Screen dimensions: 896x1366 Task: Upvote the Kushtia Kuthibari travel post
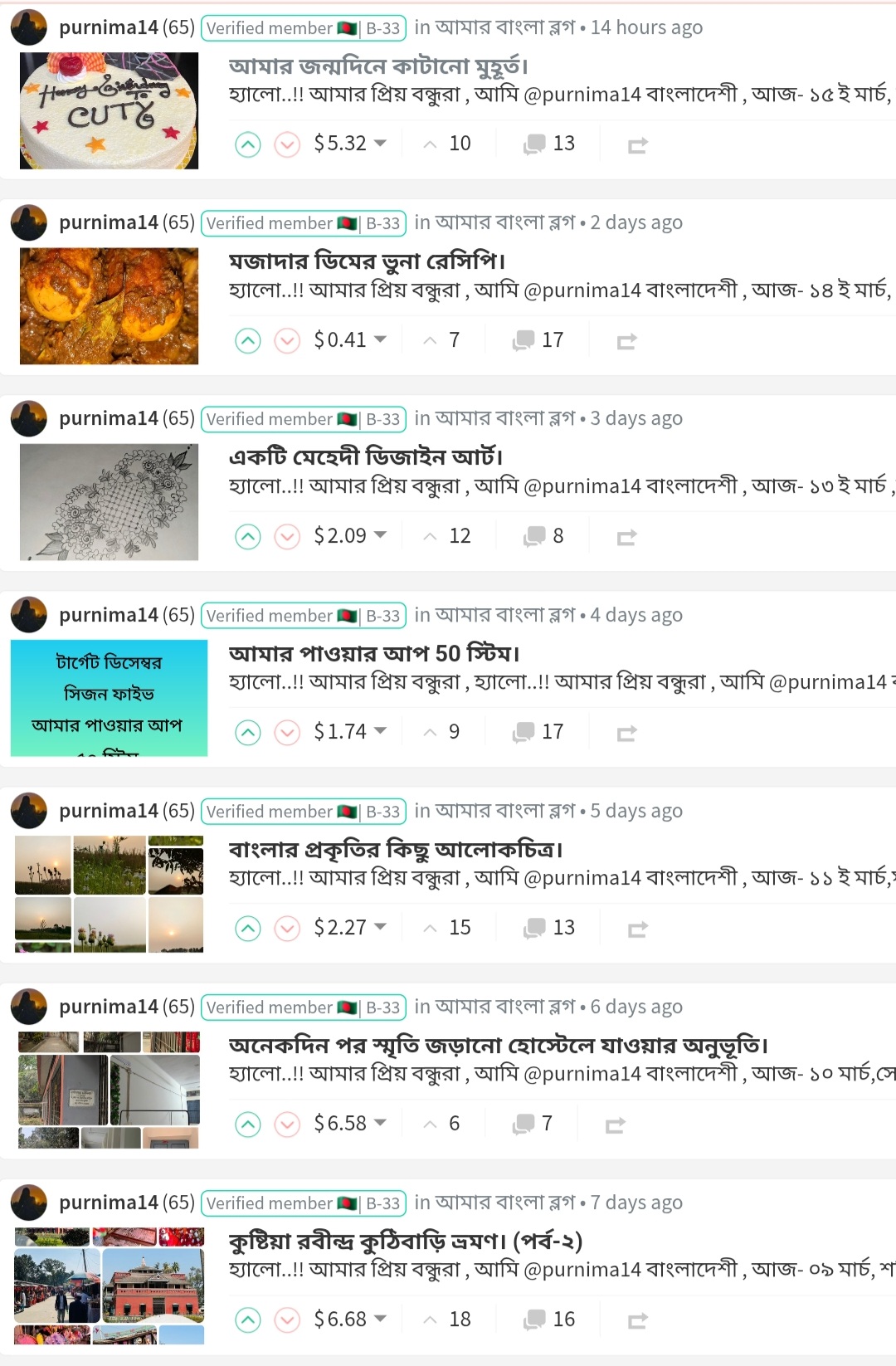[248, 1320]
